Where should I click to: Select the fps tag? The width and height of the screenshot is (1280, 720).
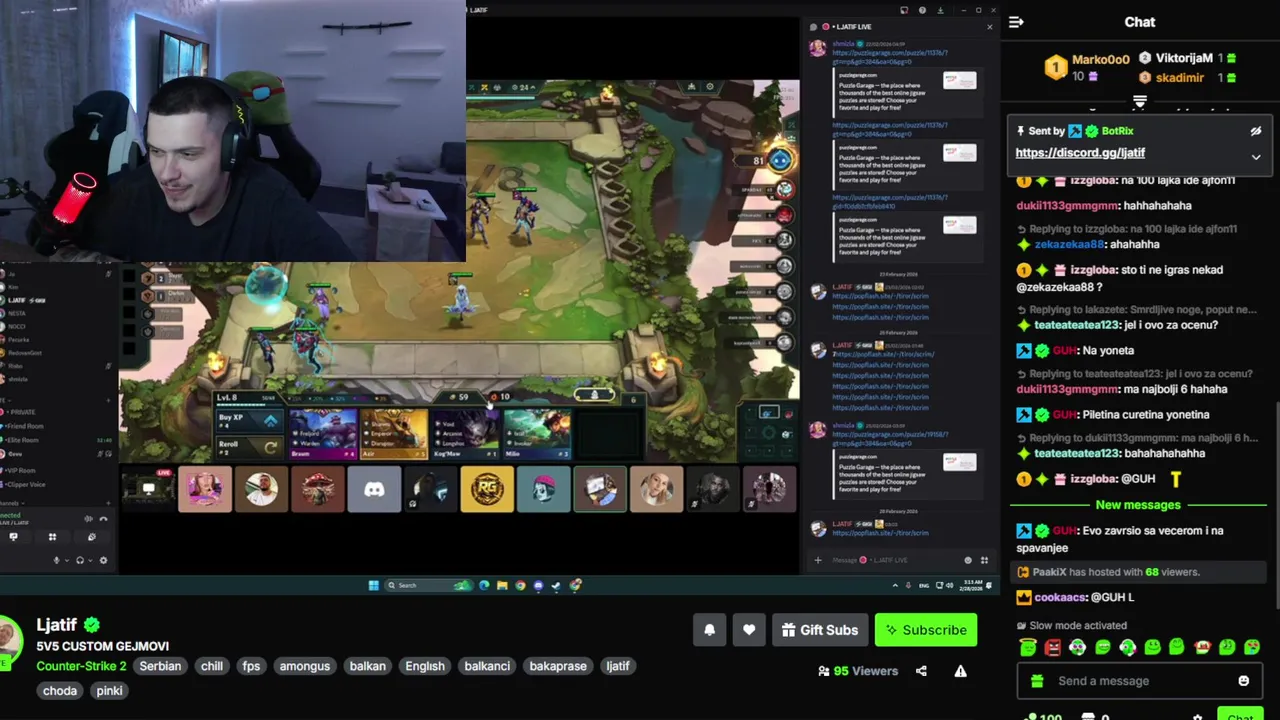pos(251,666)
